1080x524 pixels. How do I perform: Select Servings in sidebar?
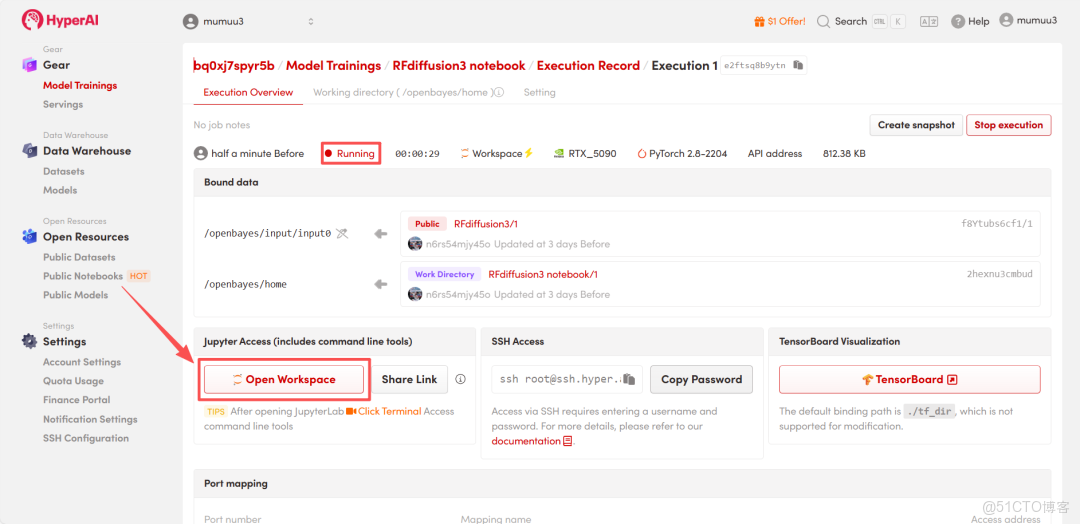click(x=63, y=104)
